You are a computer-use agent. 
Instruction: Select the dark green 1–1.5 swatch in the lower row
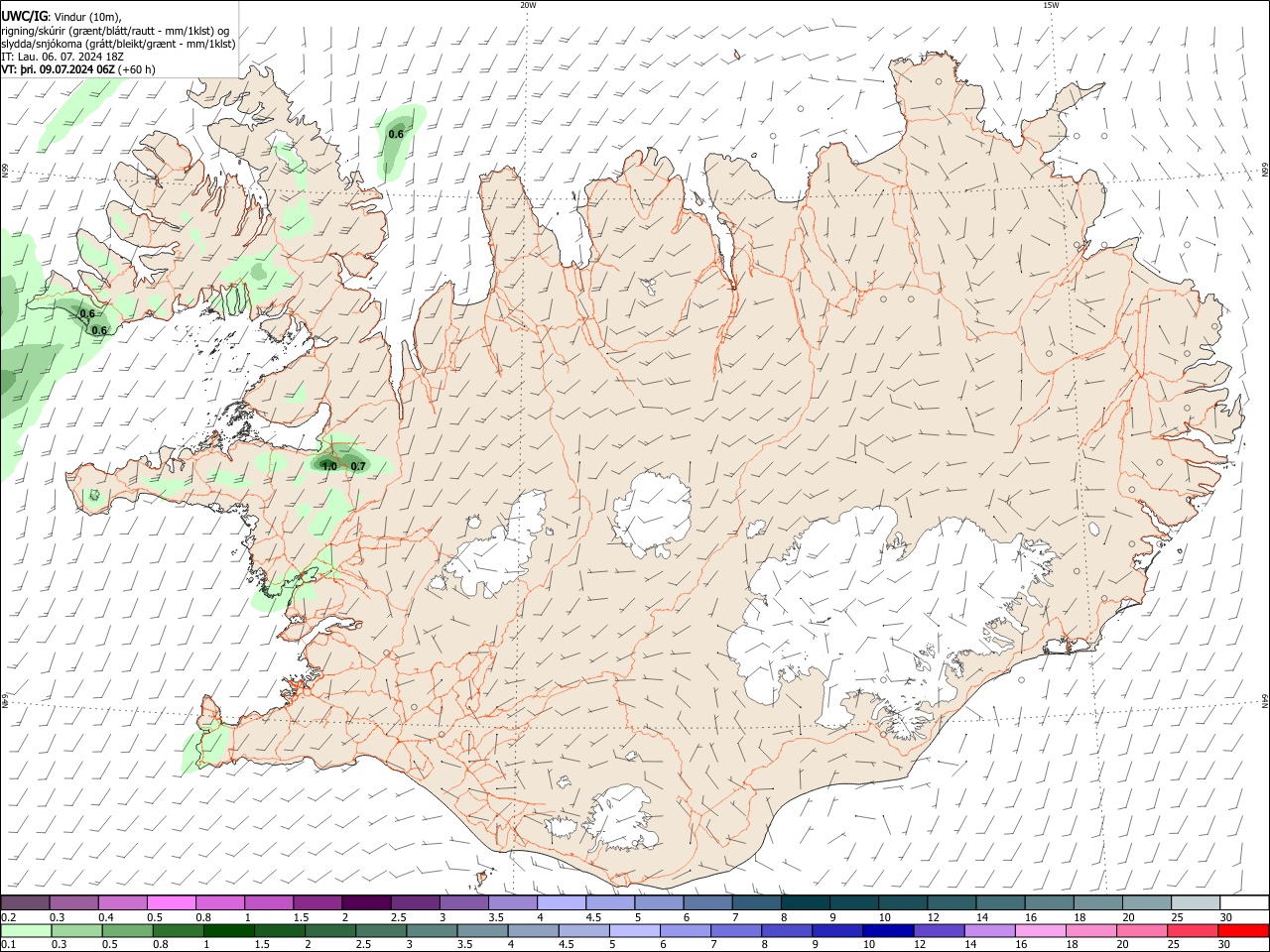coord(229,930)
